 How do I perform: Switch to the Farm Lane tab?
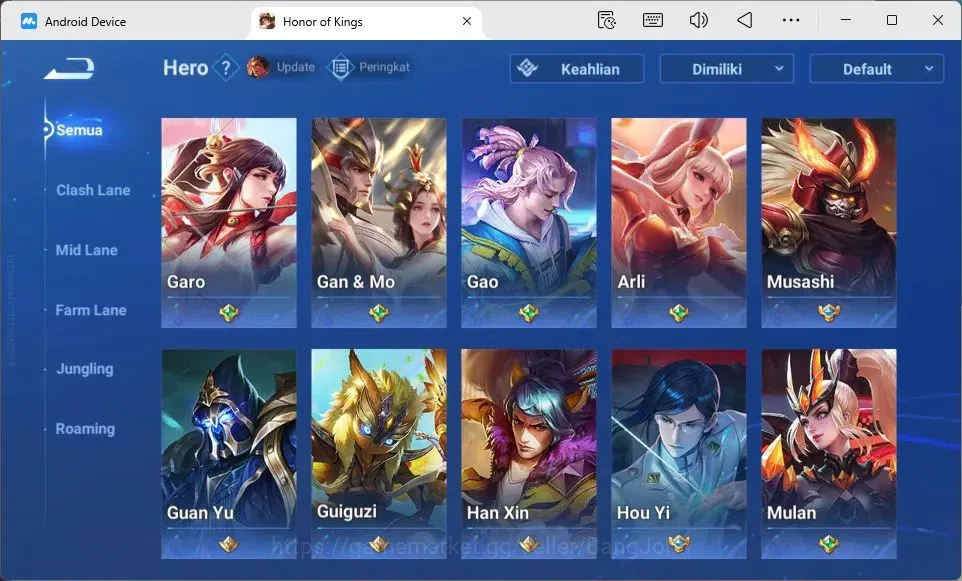[91, 310]
